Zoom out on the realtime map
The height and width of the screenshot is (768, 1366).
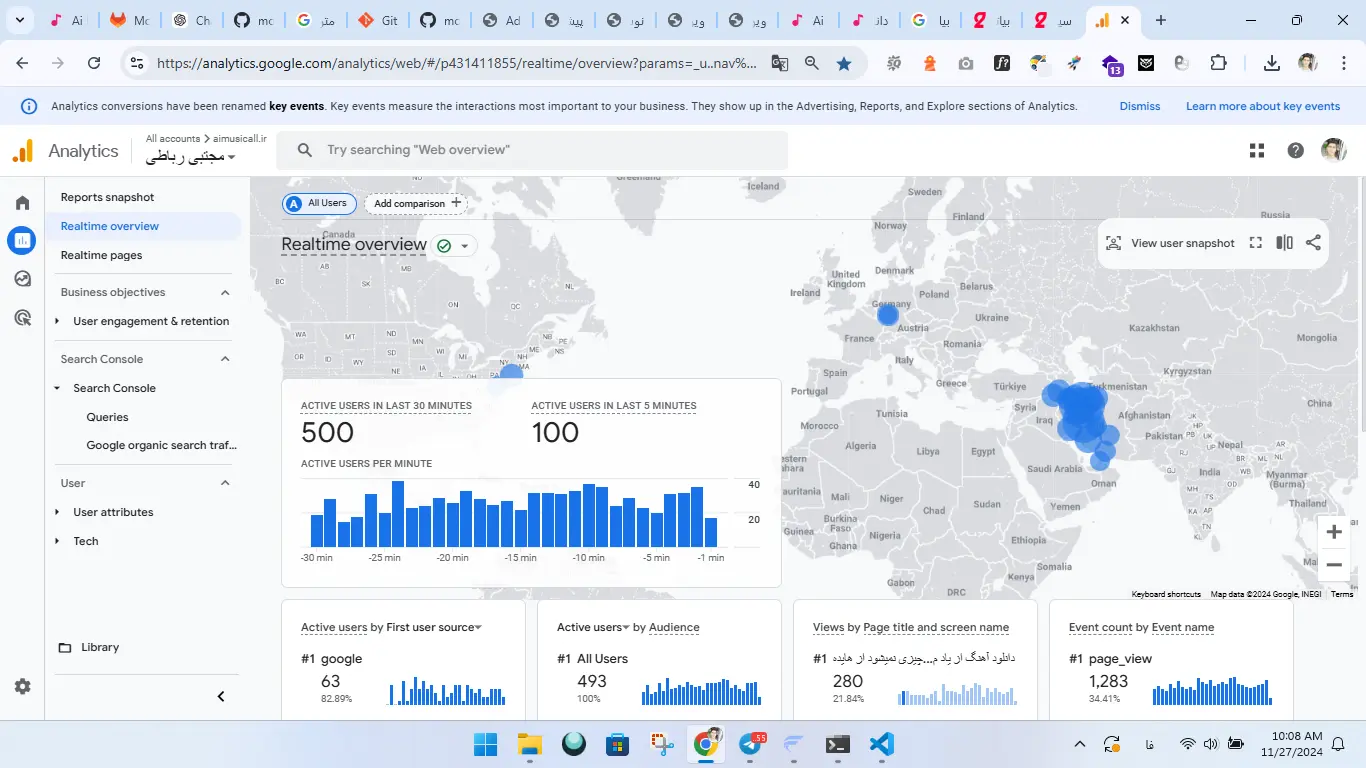pyautogui.click(x=1334, y=565)
